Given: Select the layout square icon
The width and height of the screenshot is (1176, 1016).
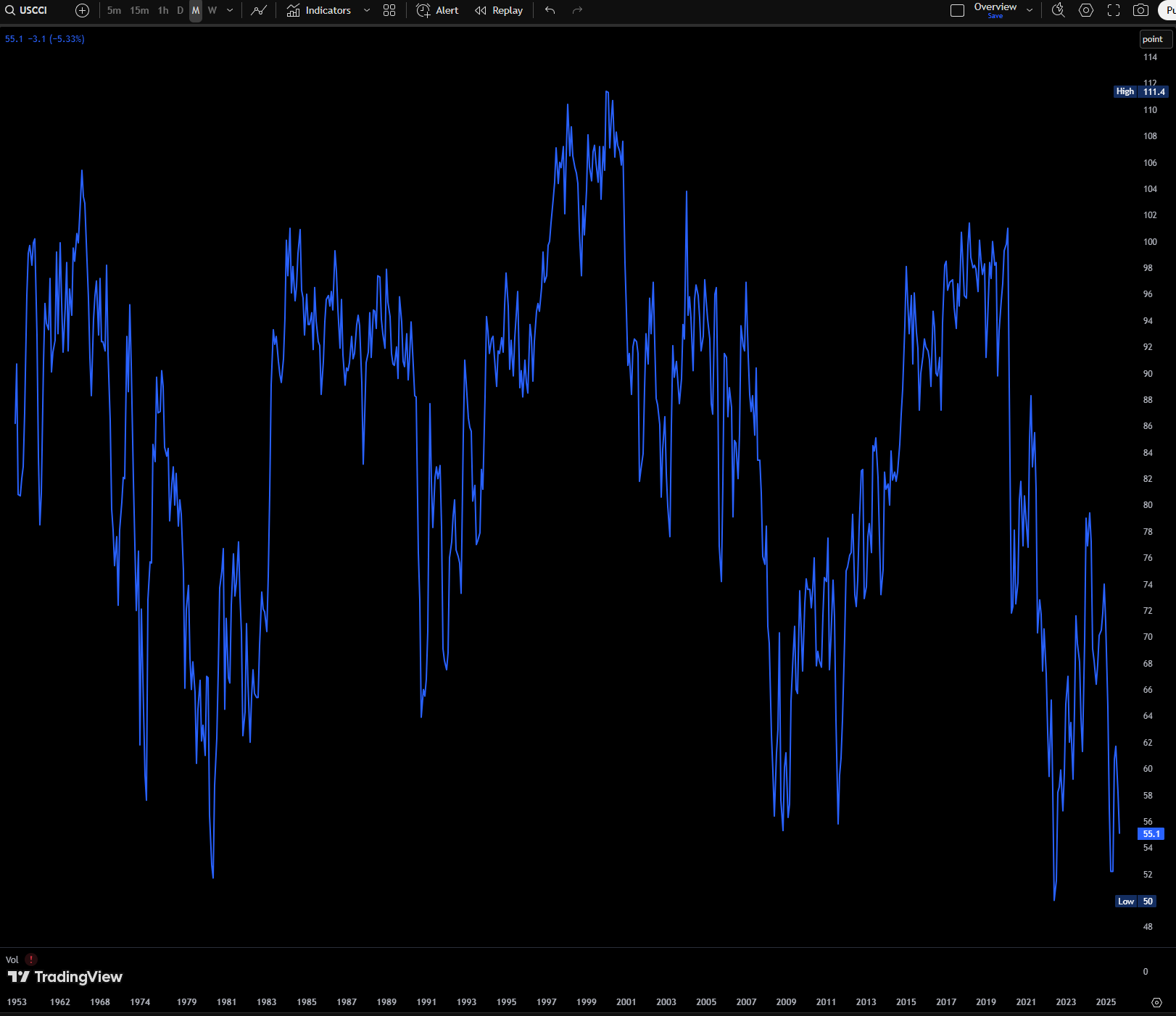Looking at the screenshot, I should tap(957, 10).
